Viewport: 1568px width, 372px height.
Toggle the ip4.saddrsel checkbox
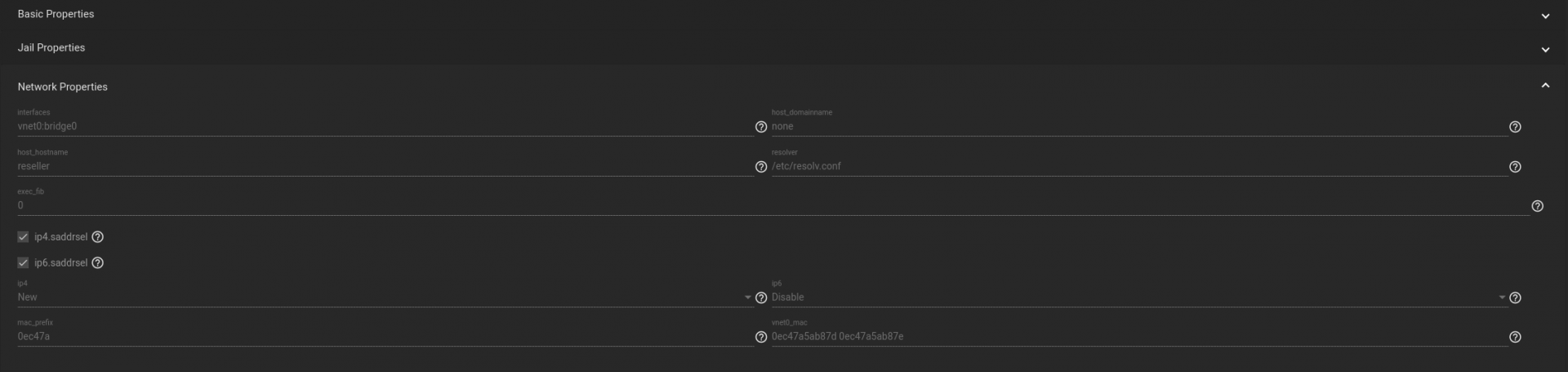[23, 237]
